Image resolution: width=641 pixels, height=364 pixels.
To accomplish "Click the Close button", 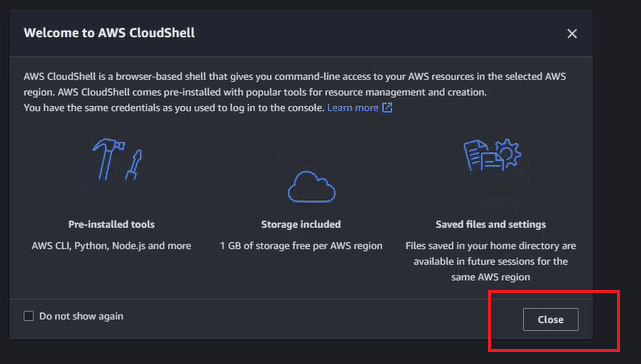I will point(551,319).
